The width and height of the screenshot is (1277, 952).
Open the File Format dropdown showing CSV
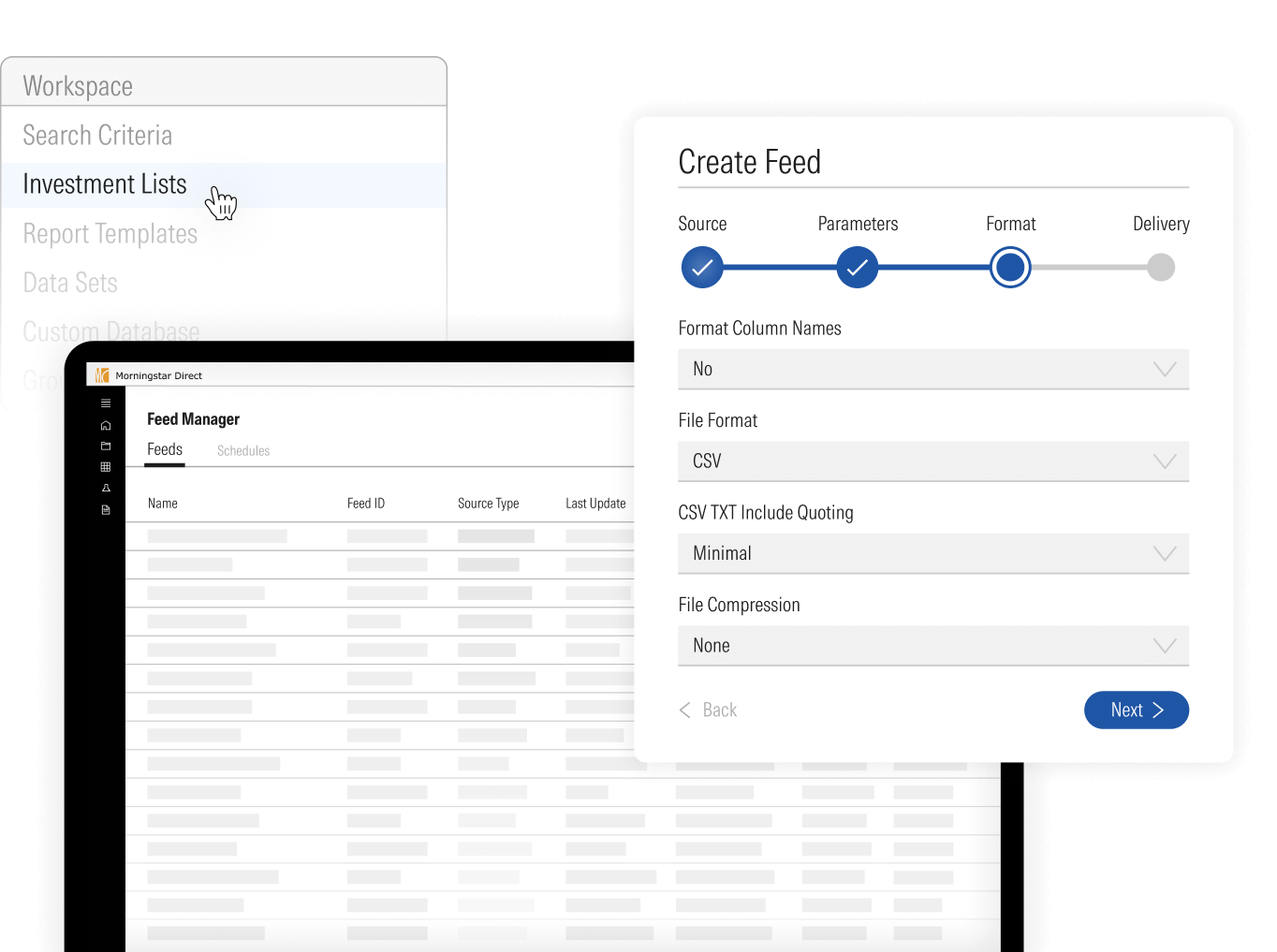(933, 461)
